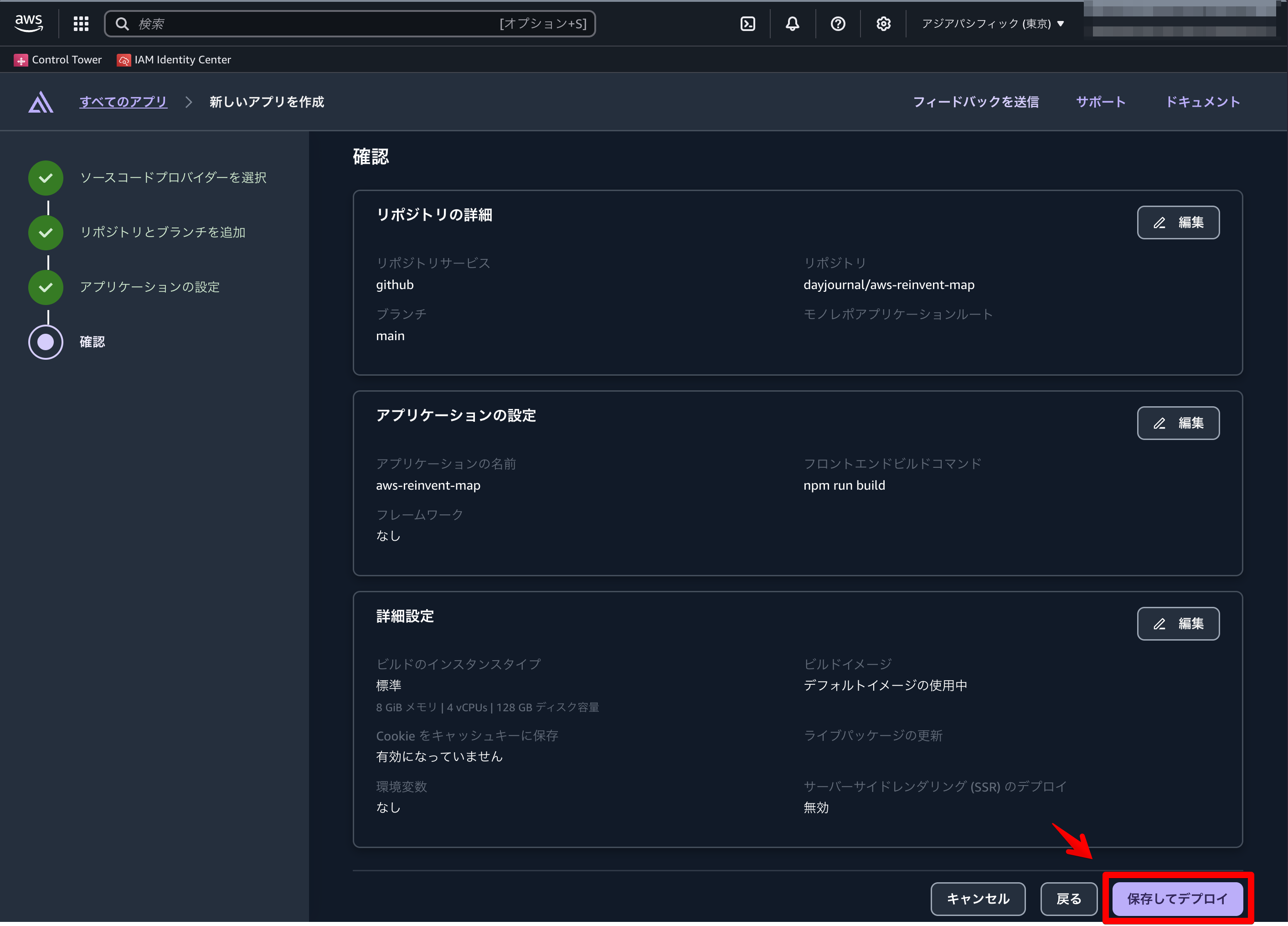Image resolution: width=1288 pixels, height=926 pixels.
Task: Open the CloudShell terminal icon
Action: pos(747,23)
